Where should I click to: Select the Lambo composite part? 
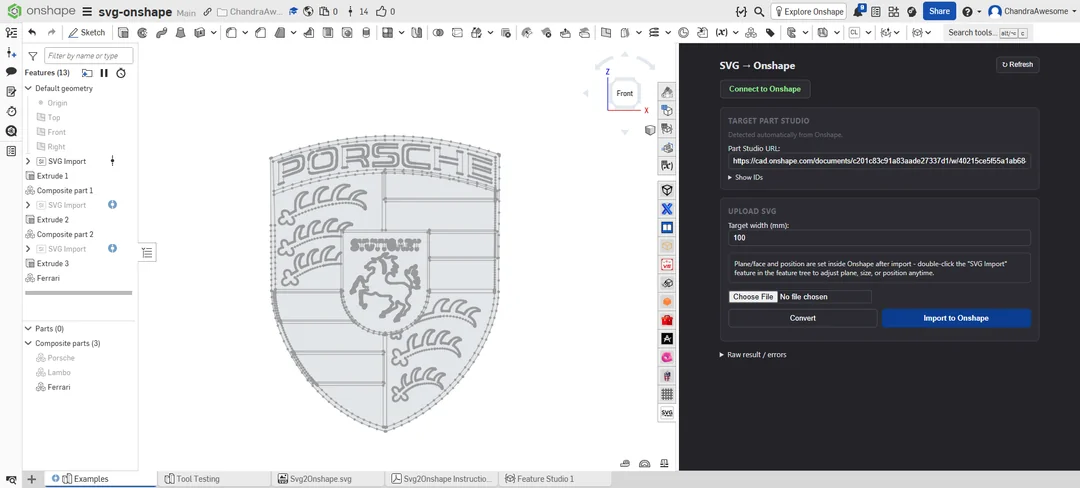click(x=59, y=372)
